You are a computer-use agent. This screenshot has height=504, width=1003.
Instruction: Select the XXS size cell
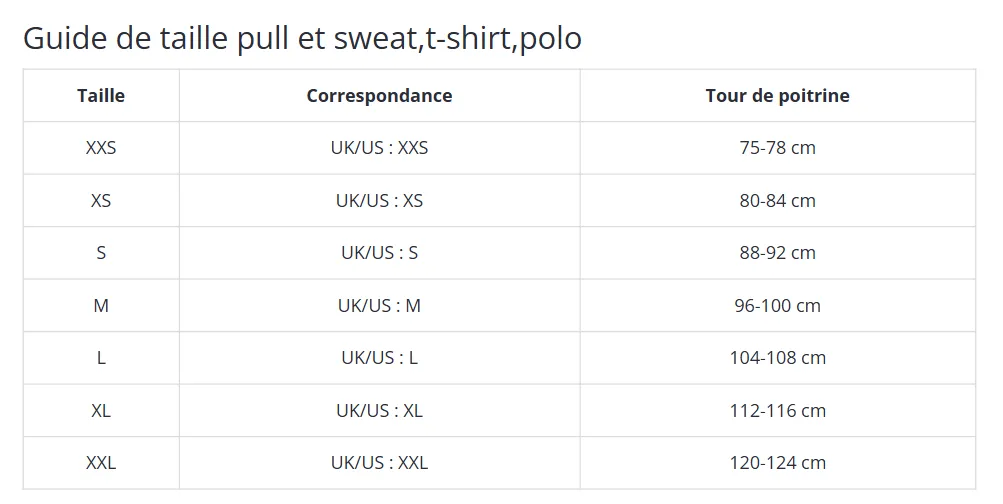tap(101, 148)
